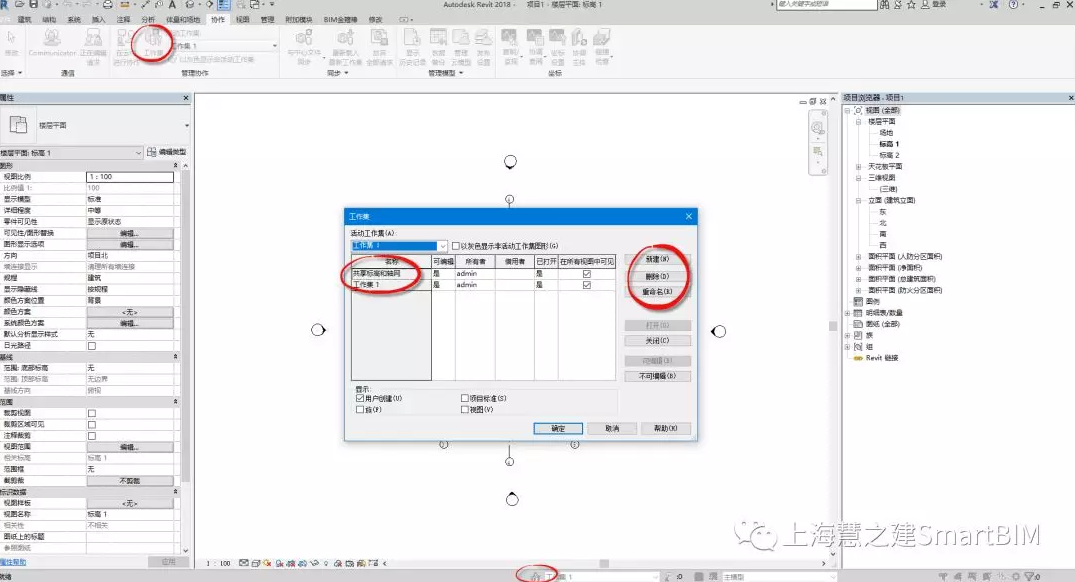Image resolution: width=1075 pixels, height=582 pixels.
Task: Open the View (视图) ribbon tab
Action: pos(243,20)
